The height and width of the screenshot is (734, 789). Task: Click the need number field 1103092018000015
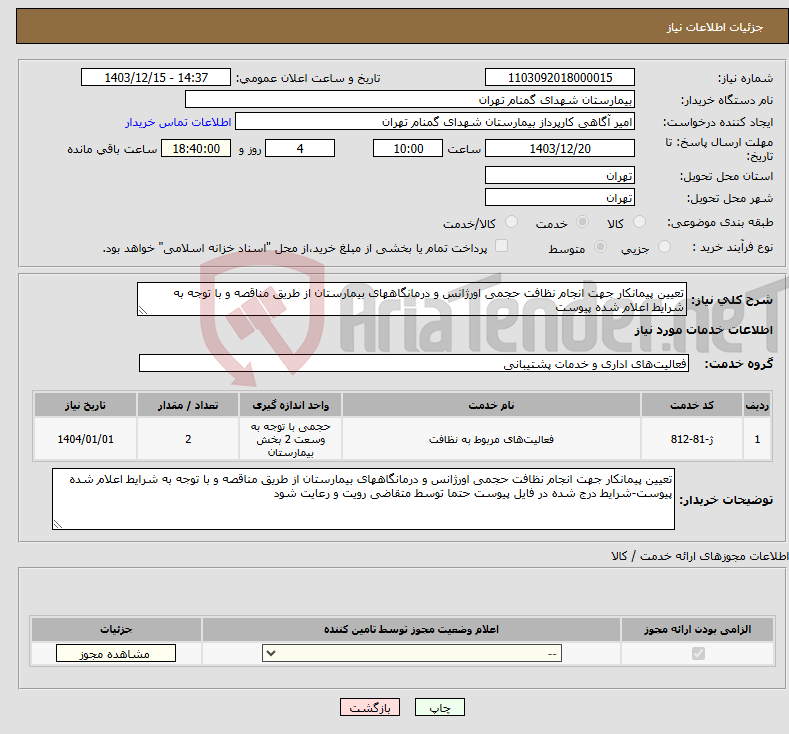[x=560, y=77]
